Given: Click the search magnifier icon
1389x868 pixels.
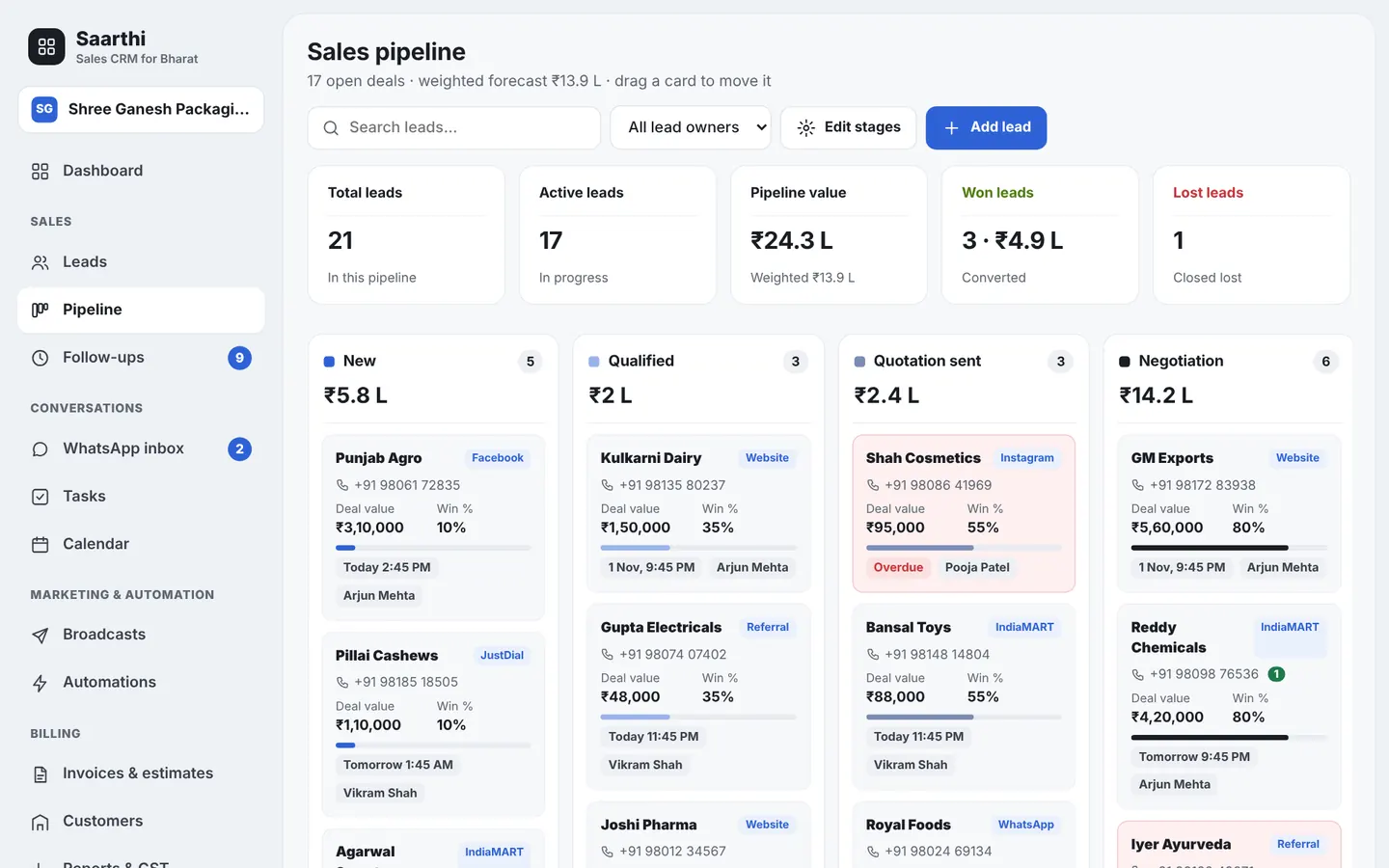Looking at the screenshot, I should point(331,128).
